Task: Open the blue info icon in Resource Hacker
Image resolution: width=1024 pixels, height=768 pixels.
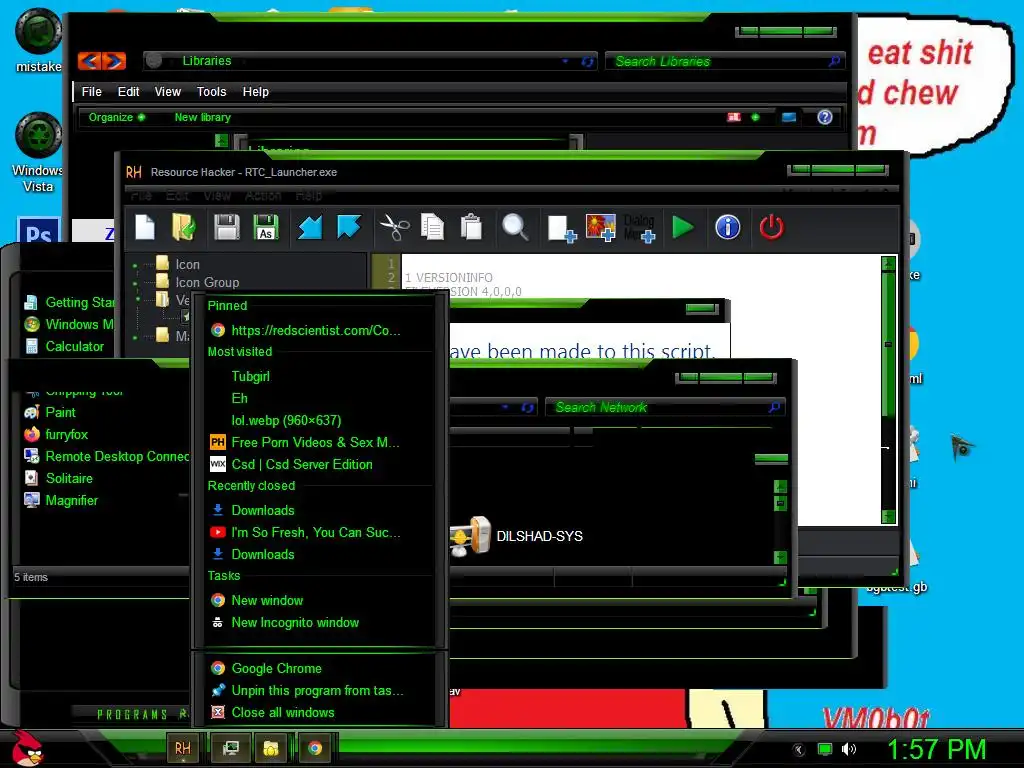Action: [x=728, y=227]
